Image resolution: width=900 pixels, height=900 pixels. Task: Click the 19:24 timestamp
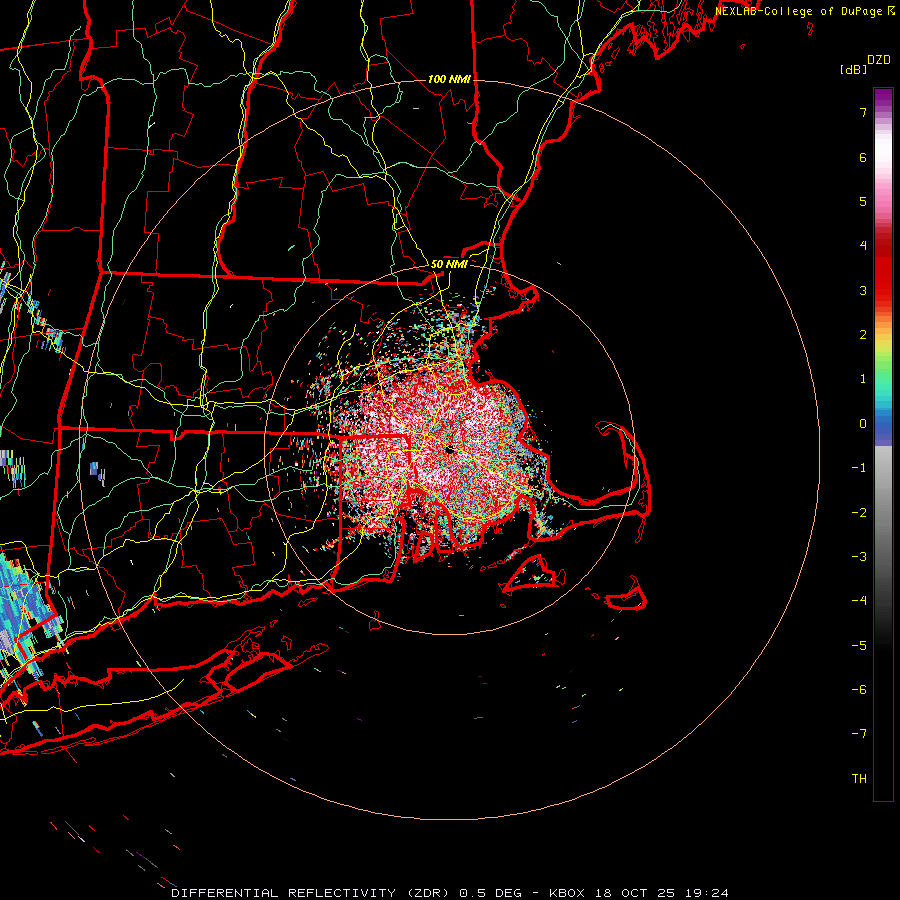click(707, 893)
